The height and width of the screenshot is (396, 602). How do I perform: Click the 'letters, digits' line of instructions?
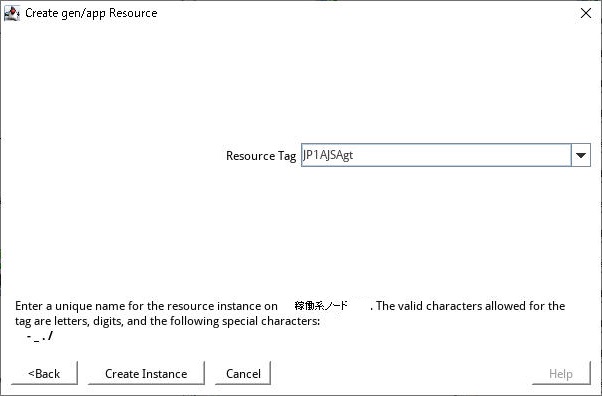click(x=167, y=321)
